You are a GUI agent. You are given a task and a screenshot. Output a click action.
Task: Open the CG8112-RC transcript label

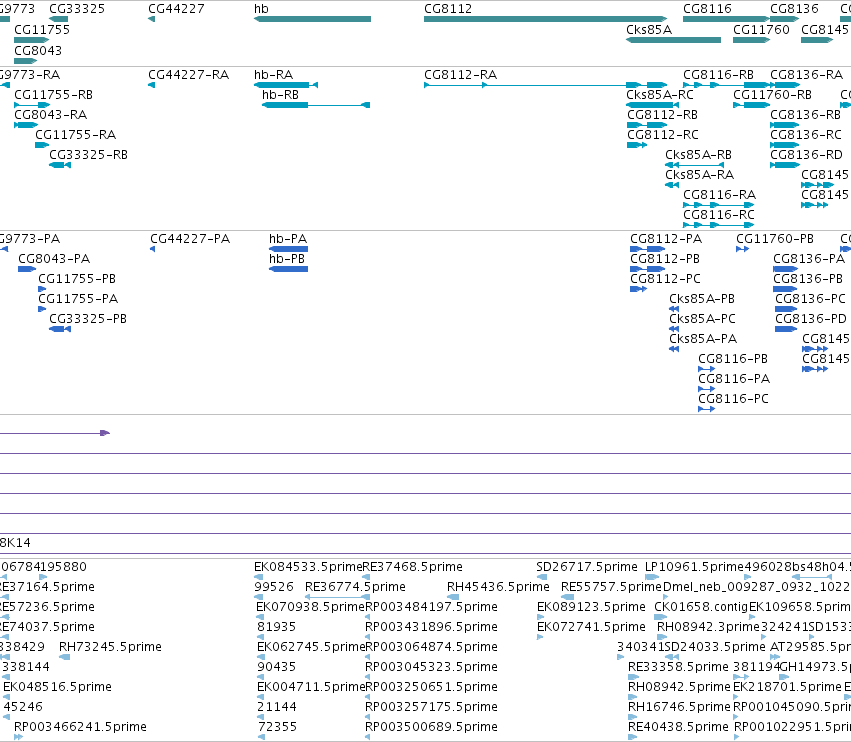(x=663, y=135)
